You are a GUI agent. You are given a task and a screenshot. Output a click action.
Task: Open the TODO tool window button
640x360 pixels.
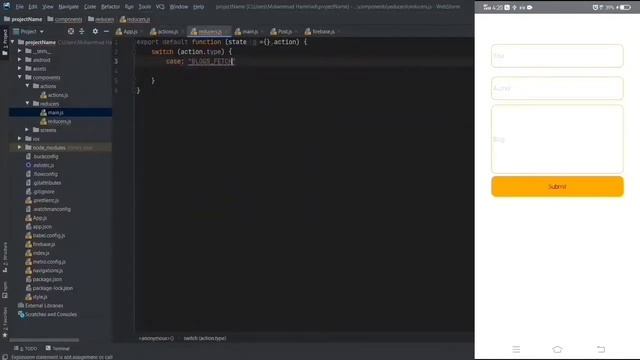(x=26, y=348)
